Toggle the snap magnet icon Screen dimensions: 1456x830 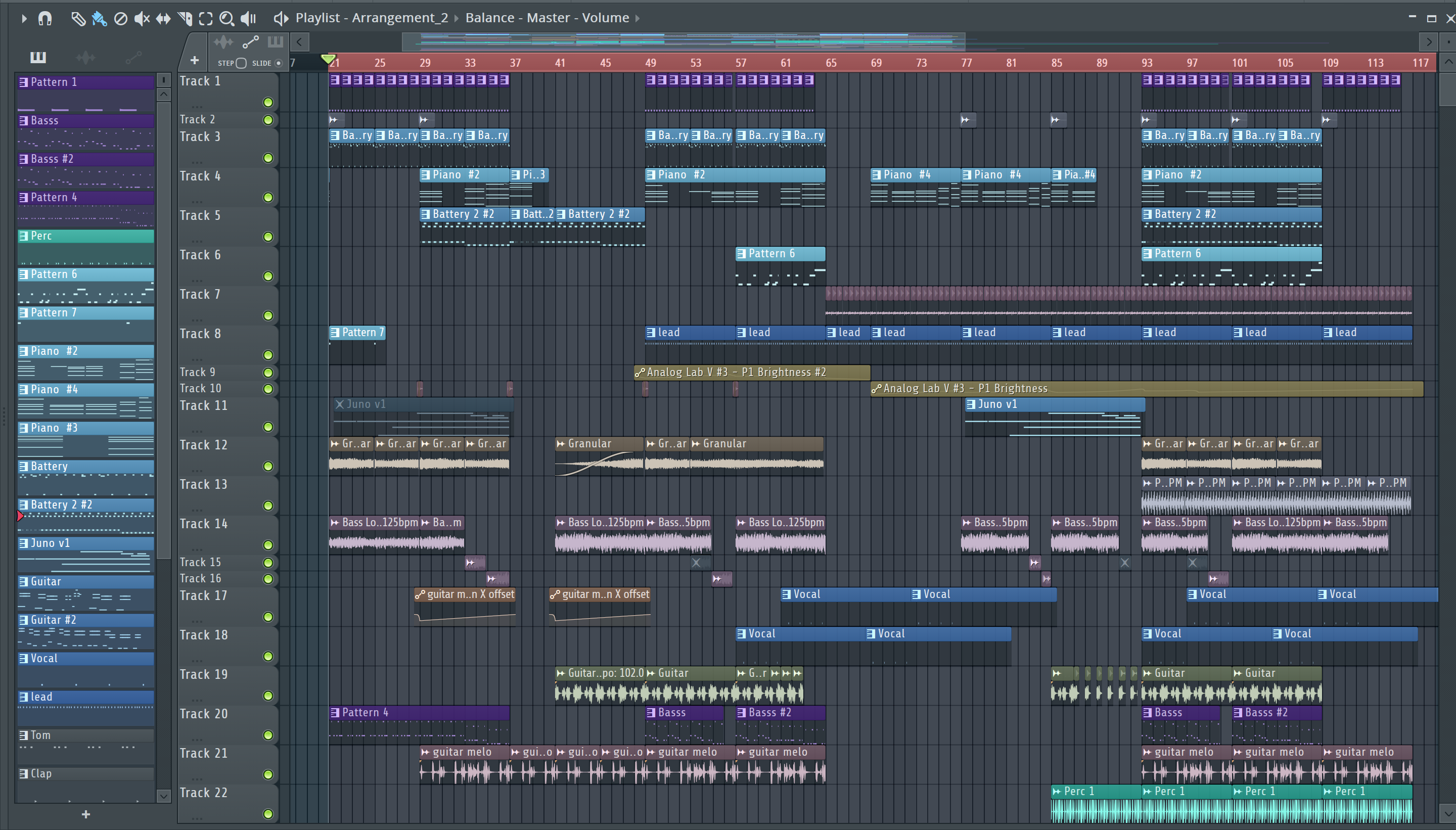tap(45, 19)
